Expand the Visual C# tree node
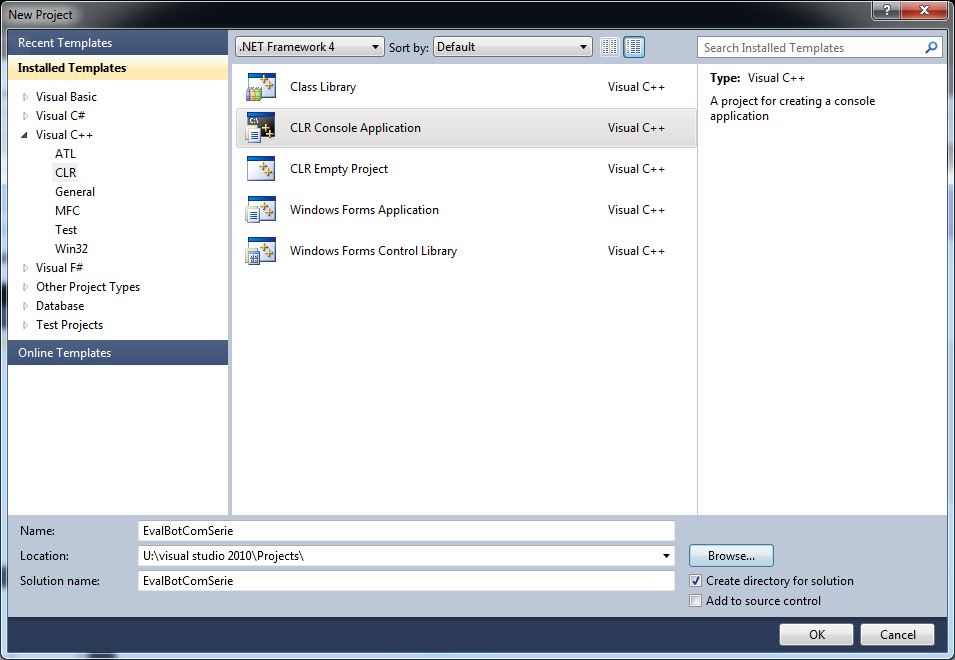This screenshot has height=660, width=955. point(25,116)
